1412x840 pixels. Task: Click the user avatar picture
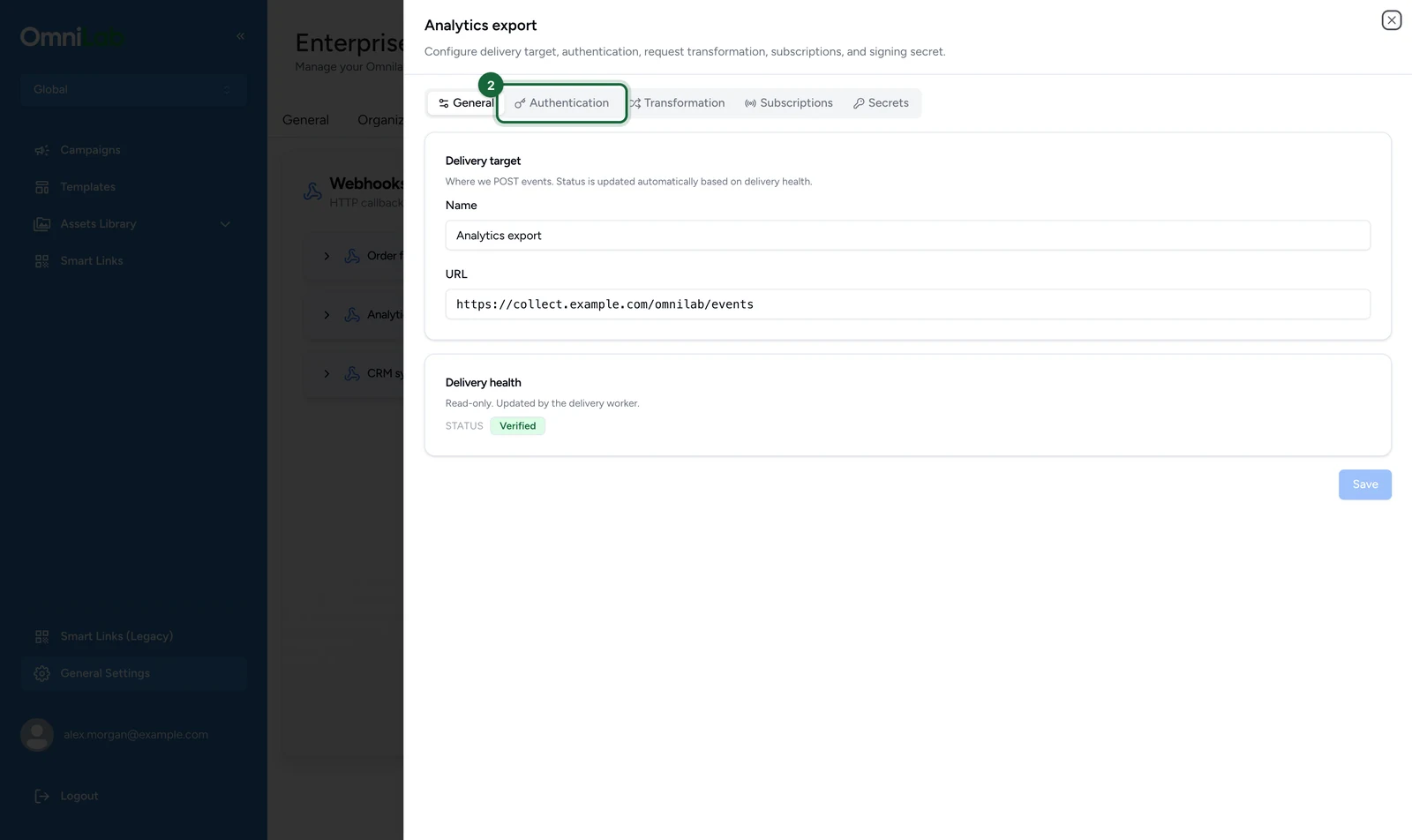click(x=37, y=735)
